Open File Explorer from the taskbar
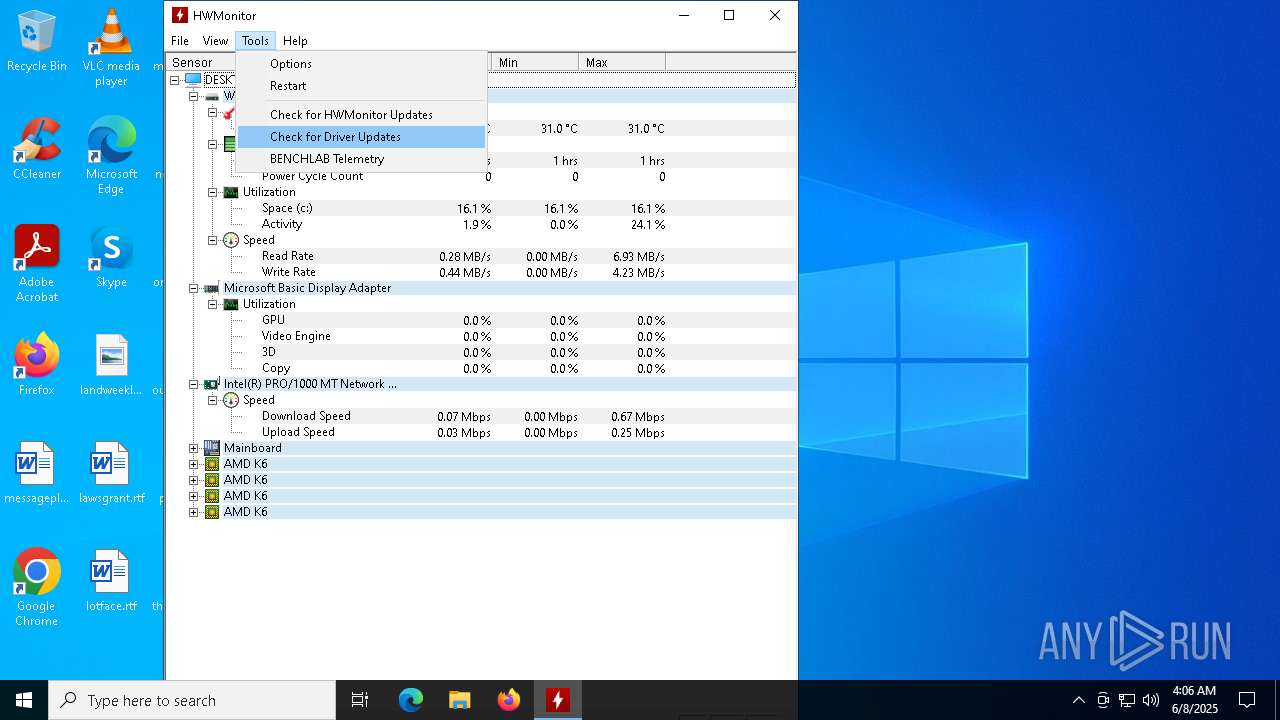This screenshot has width=1280, height=720. coord(460,700)
